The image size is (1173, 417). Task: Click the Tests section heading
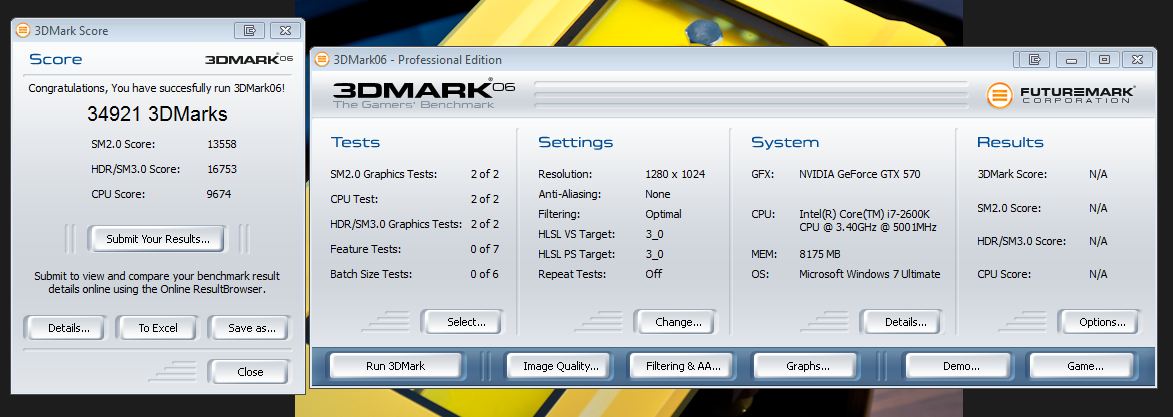tap(355, 142)
